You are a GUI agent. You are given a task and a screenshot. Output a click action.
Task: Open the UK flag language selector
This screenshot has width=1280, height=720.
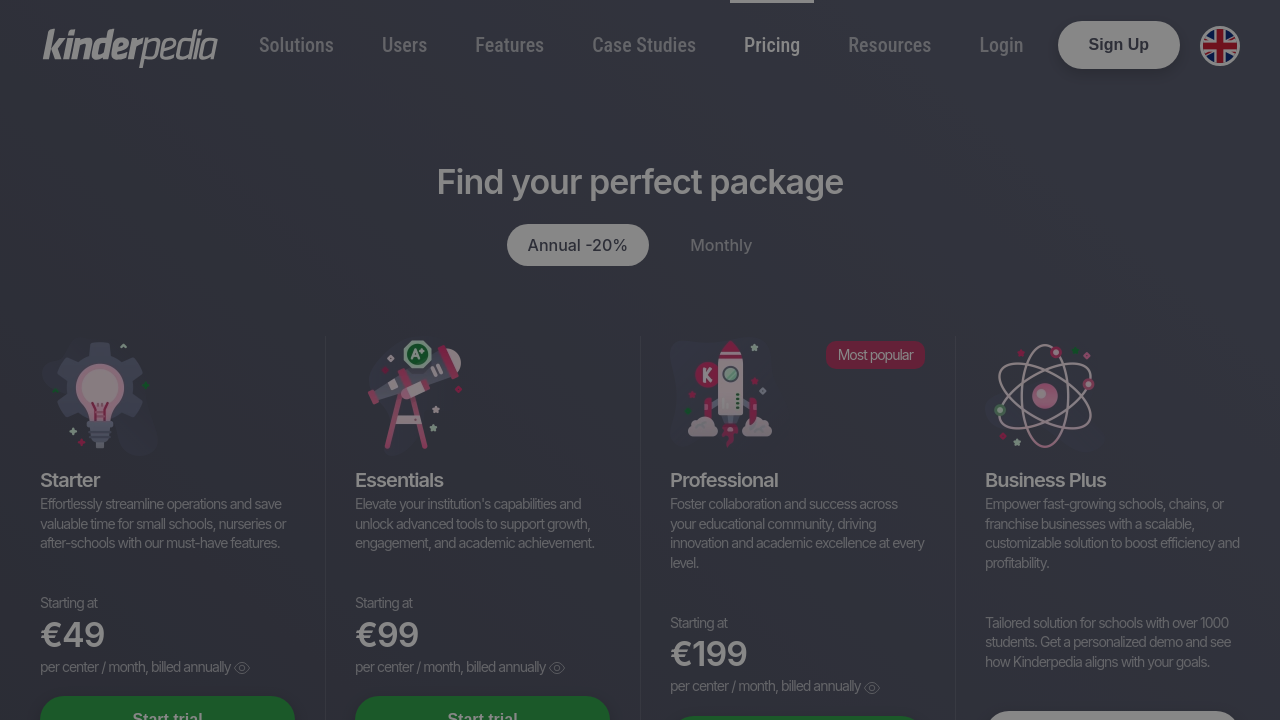pos(1219,46)
